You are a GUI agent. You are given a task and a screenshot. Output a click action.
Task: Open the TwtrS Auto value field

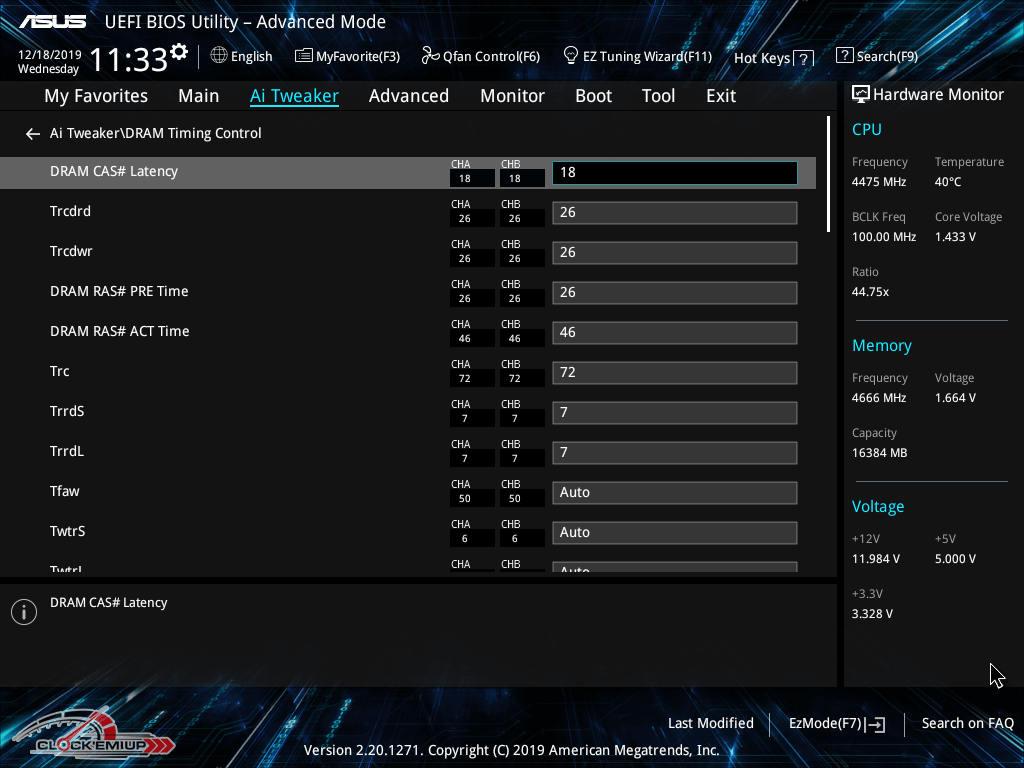tap(674, 532)
